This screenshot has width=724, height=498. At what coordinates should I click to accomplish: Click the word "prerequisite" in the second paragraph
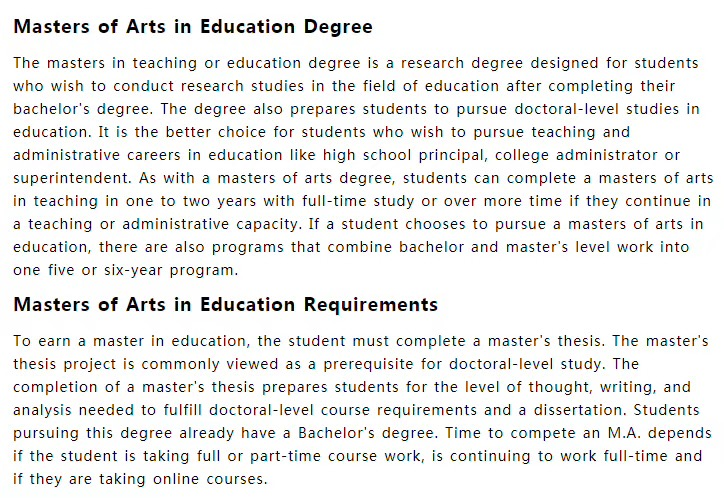point(333,363)
